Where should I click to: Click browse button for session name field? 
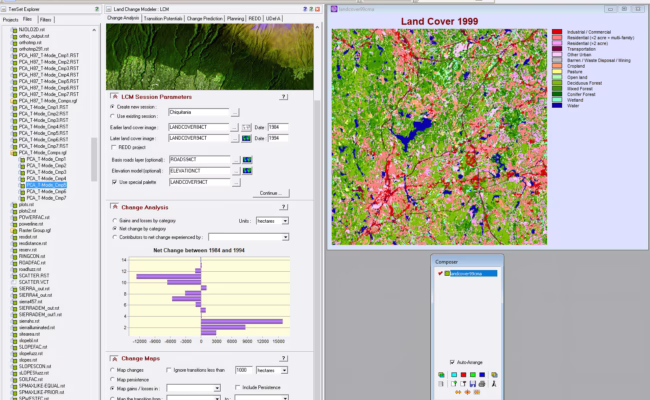(235, 112)
